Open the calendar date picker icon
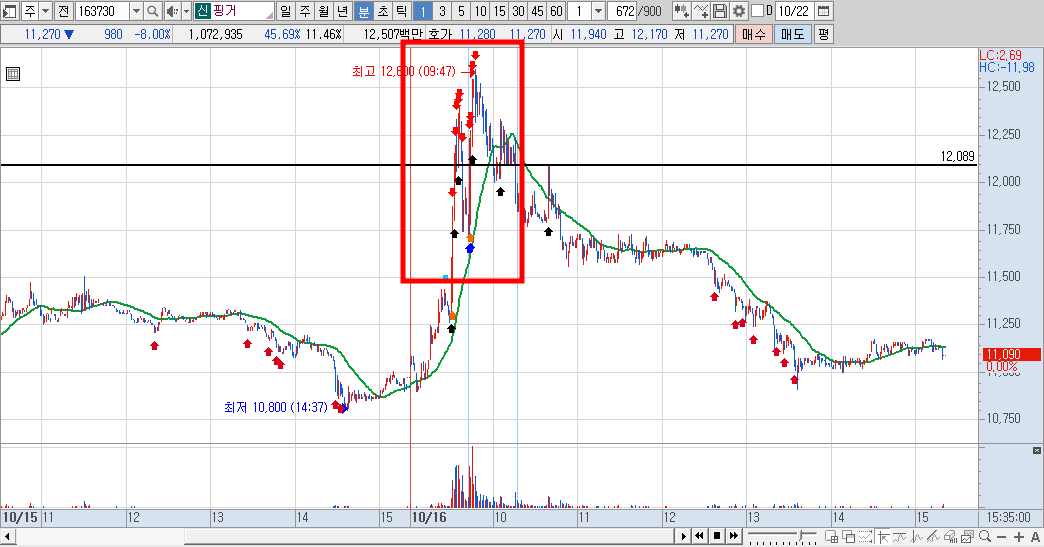 [x=823, y=11]
